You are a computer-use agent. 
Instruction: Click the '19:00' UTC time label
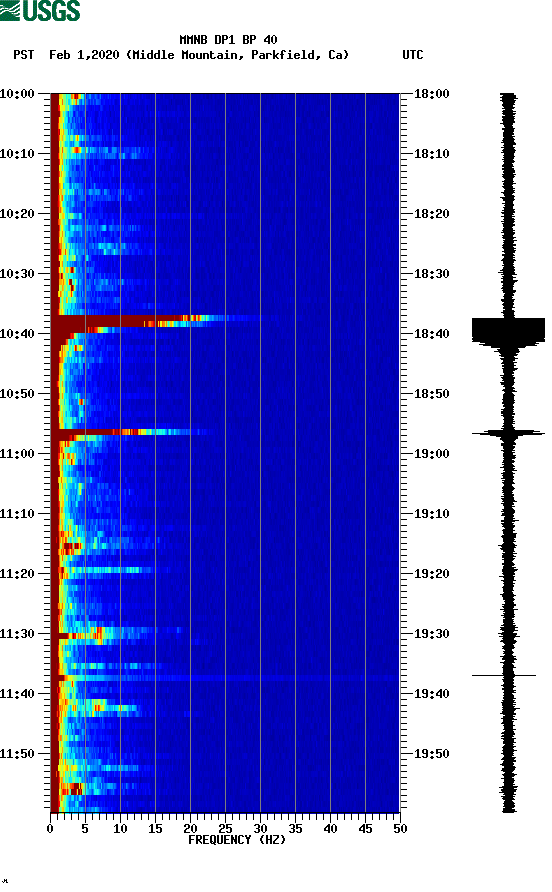click(x=432, y=454)
